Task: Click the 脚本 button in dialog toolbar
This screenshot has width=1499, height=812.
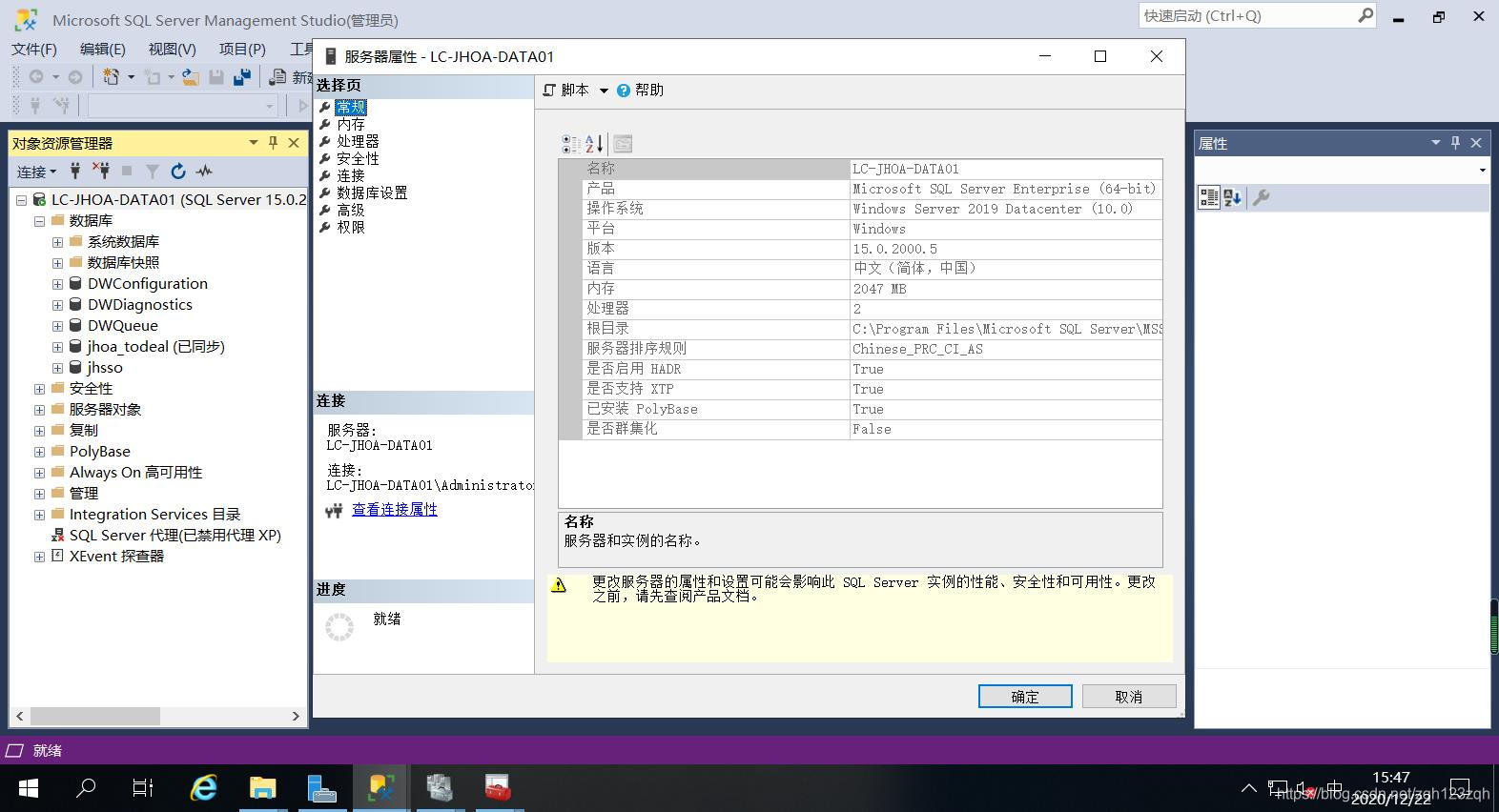Action: pyautogui.click(x=566, y=91)
